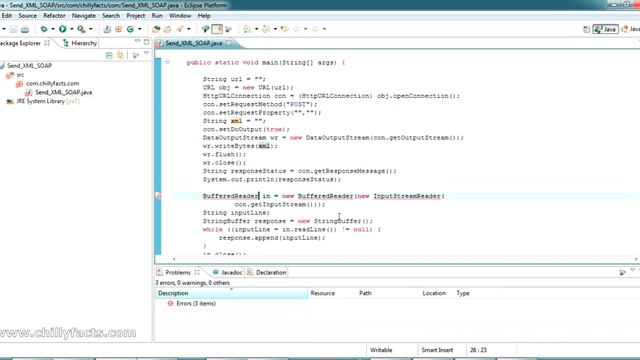Screen dimensions: 640x360
Task: Open the Next Annotation dropdown arrow
Action: 256,29
